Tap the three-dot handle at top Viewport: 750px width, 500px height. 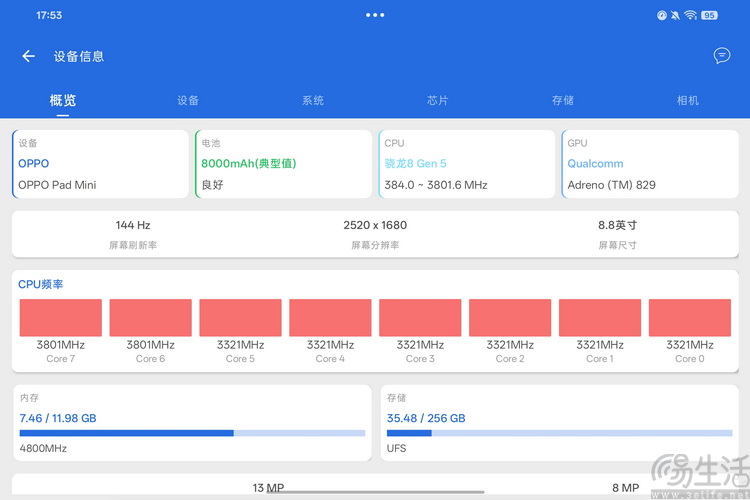(x=375, y=15)
